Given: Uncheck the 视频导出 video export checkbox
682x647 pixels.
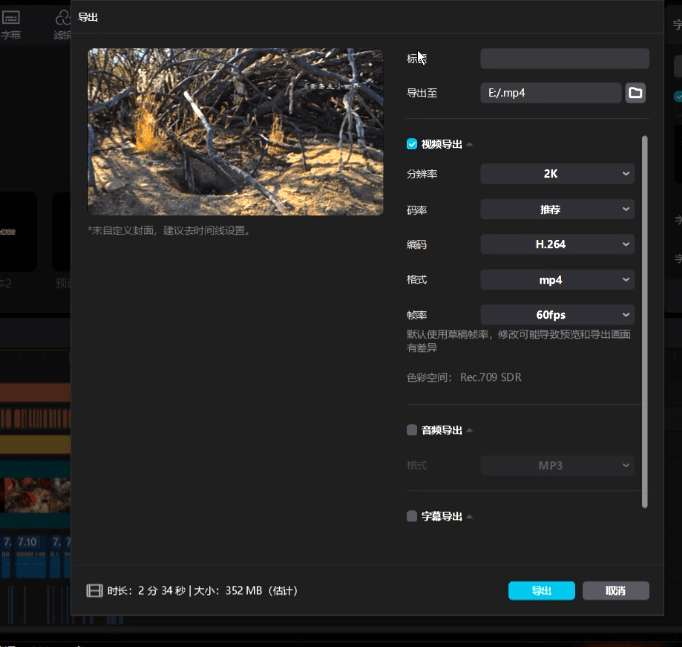Looking at the screenshot, I should point(411,144).
